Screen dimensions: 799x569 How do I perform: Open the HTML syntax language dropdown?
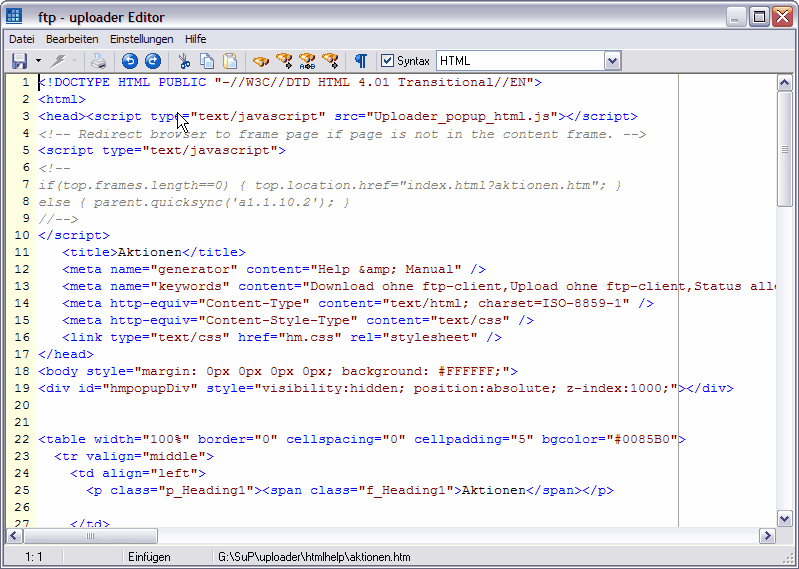pyautogui.click(x=612, y=61)
